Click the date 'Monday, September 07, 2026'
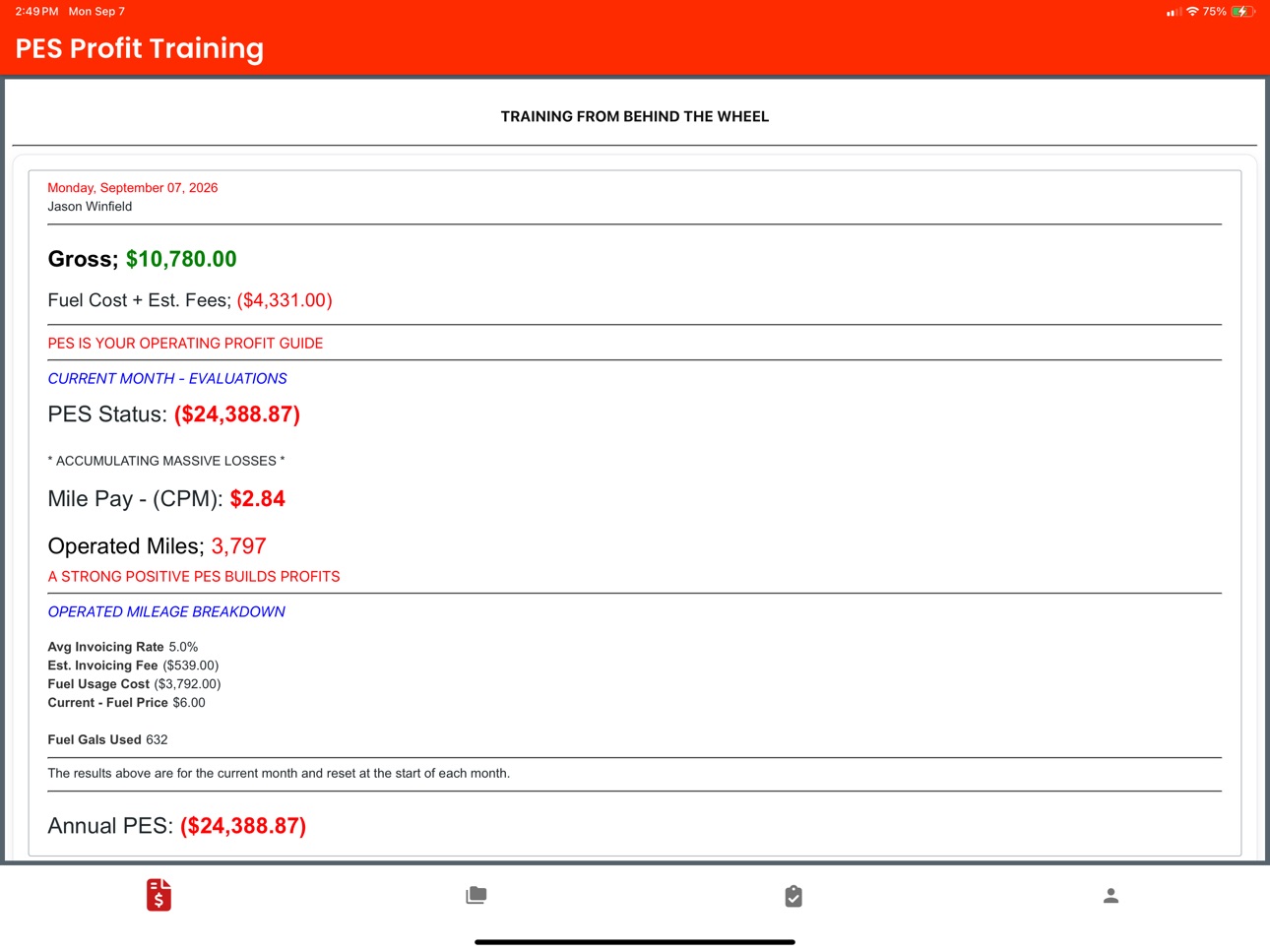This screenshot has width=1270, height=952. (133, 188)
